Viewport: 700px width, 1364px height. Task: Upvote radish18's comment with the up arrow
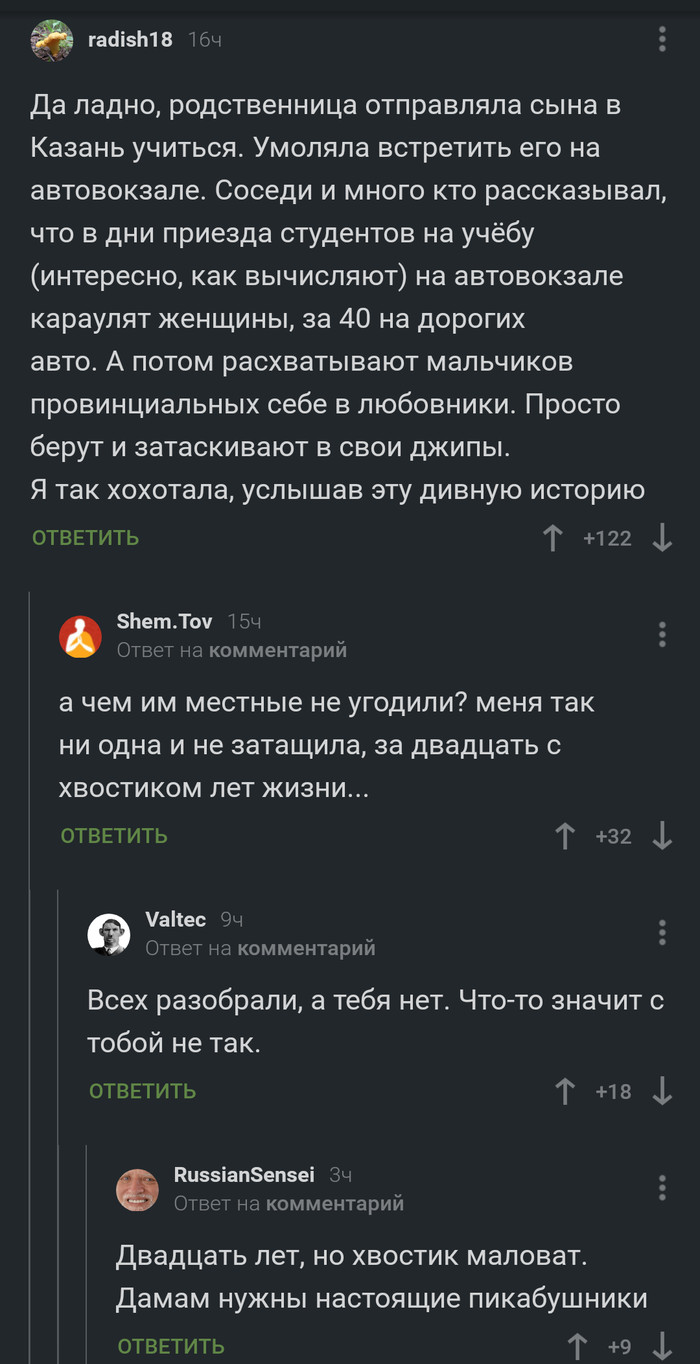[x=551, y=537]
